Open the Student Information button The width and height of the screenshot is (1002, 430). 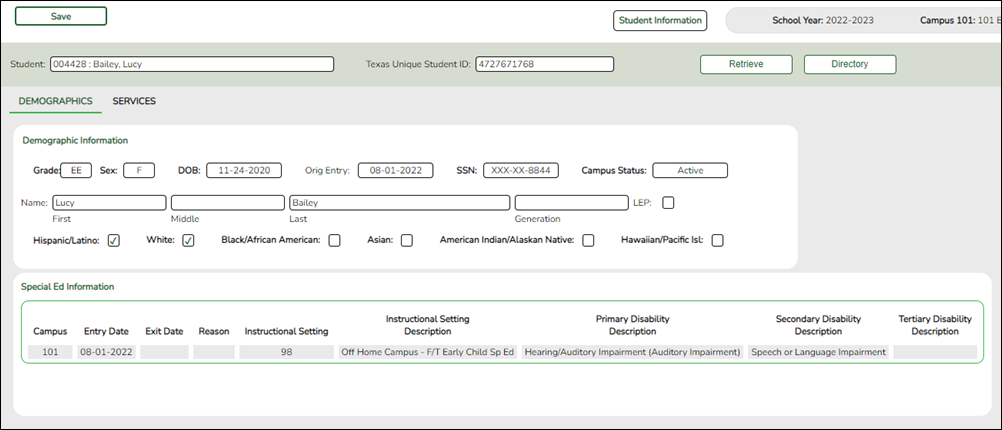[x=660, y=20]
